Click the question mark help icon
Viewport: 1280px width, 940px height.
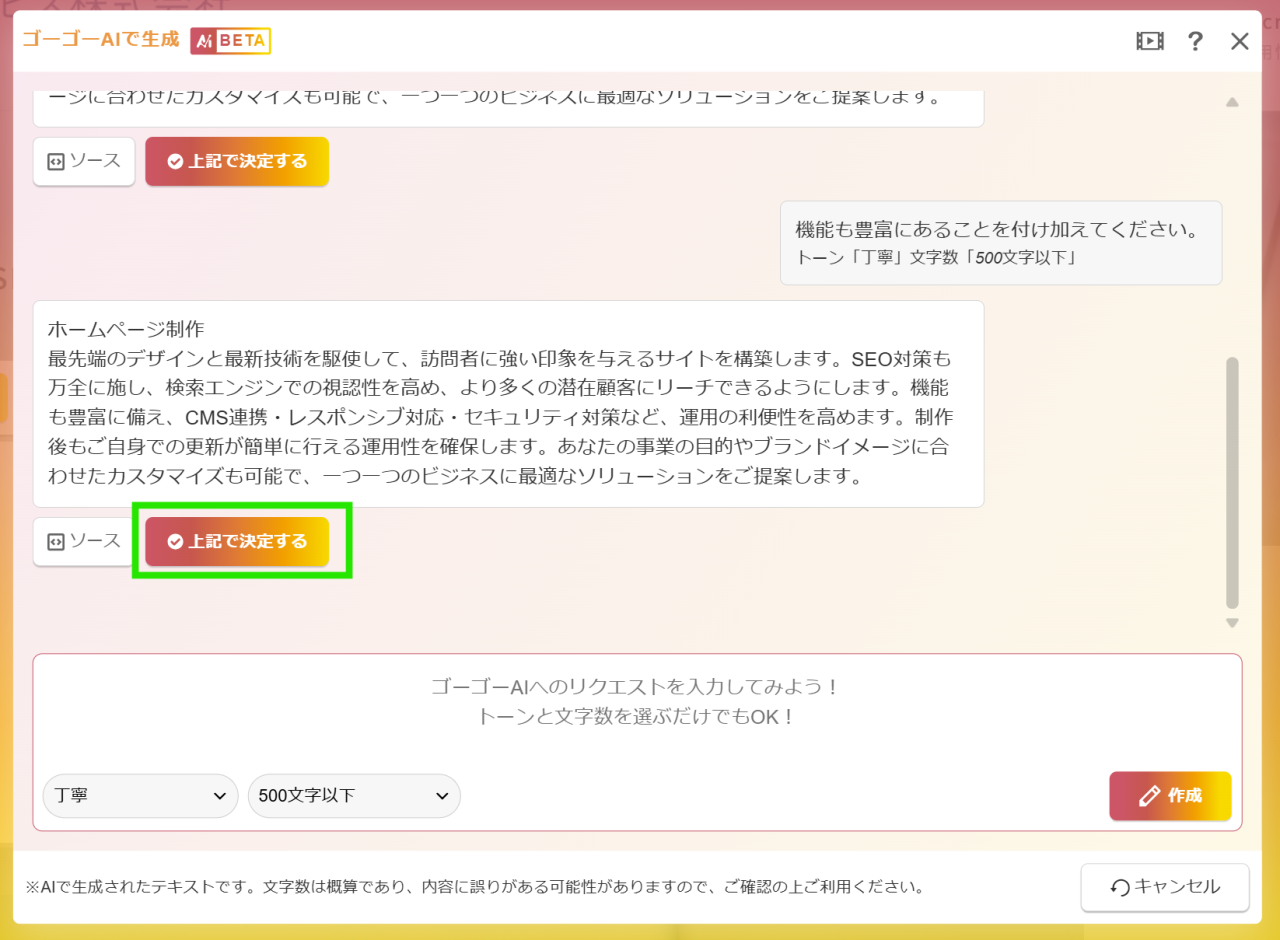(1195, 41)
